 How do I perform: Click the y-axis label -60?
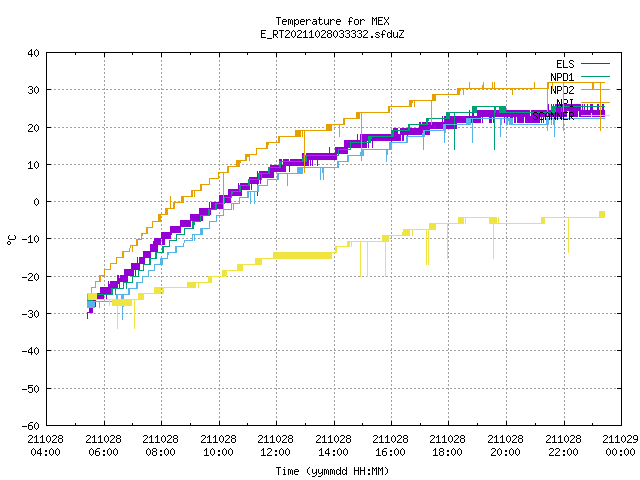click(31, 426)
